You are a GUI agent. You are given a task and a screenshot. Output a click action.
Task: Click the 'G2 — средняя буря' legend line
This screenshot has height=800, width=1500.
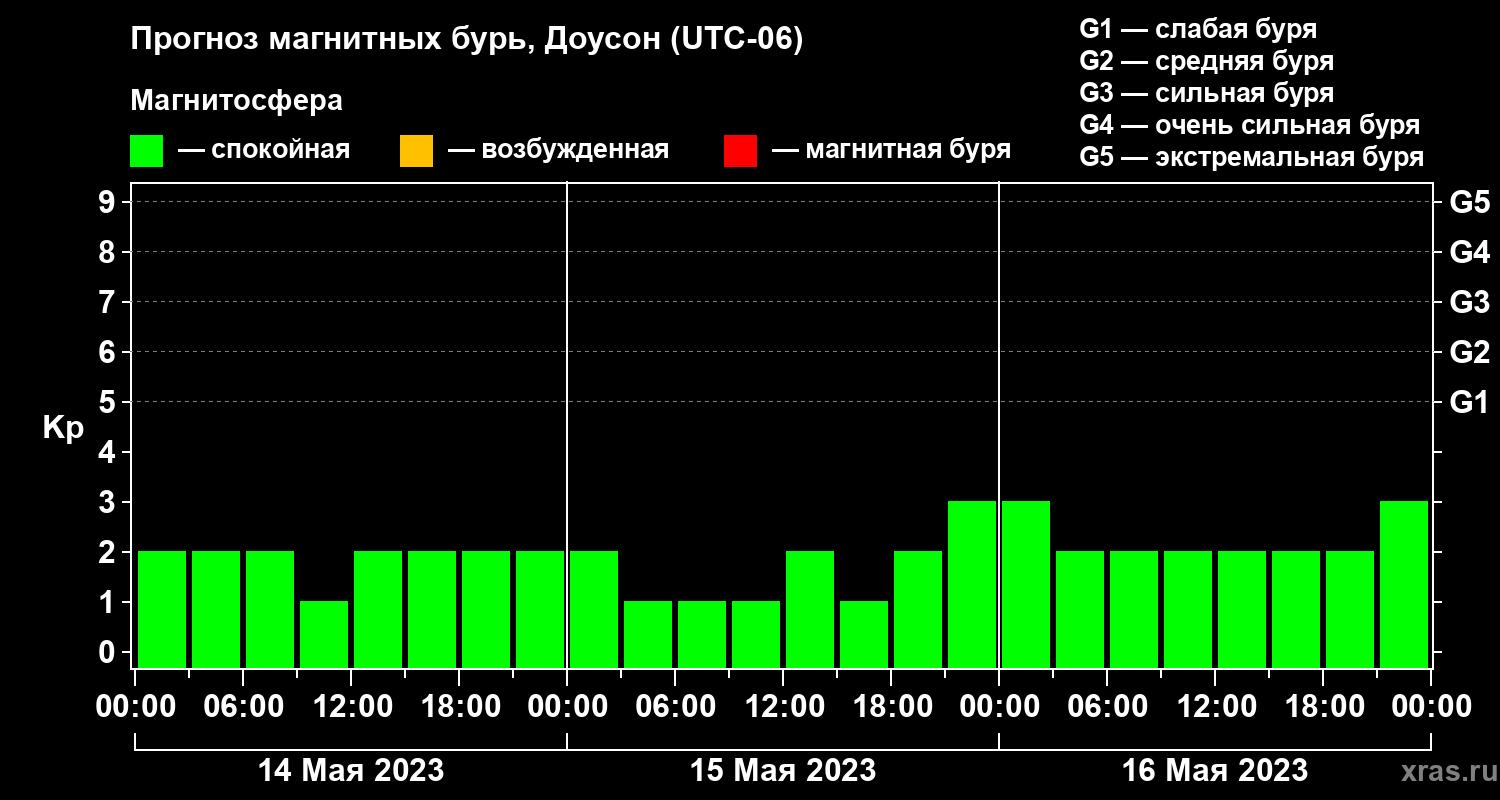pos(1207,61)
